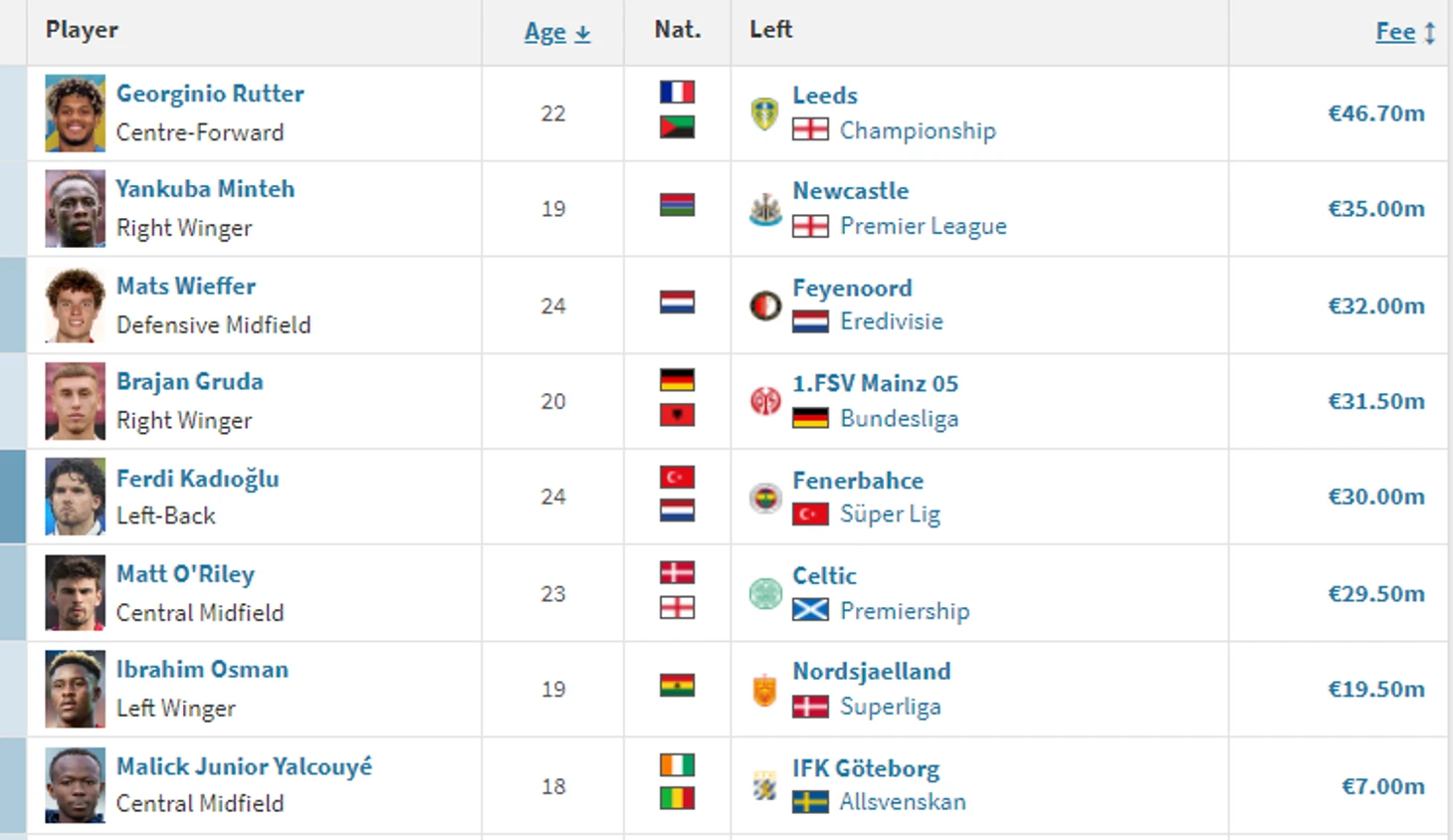Click the Newcastle club crest icon
1453x840 pixels.
(764, 209)
